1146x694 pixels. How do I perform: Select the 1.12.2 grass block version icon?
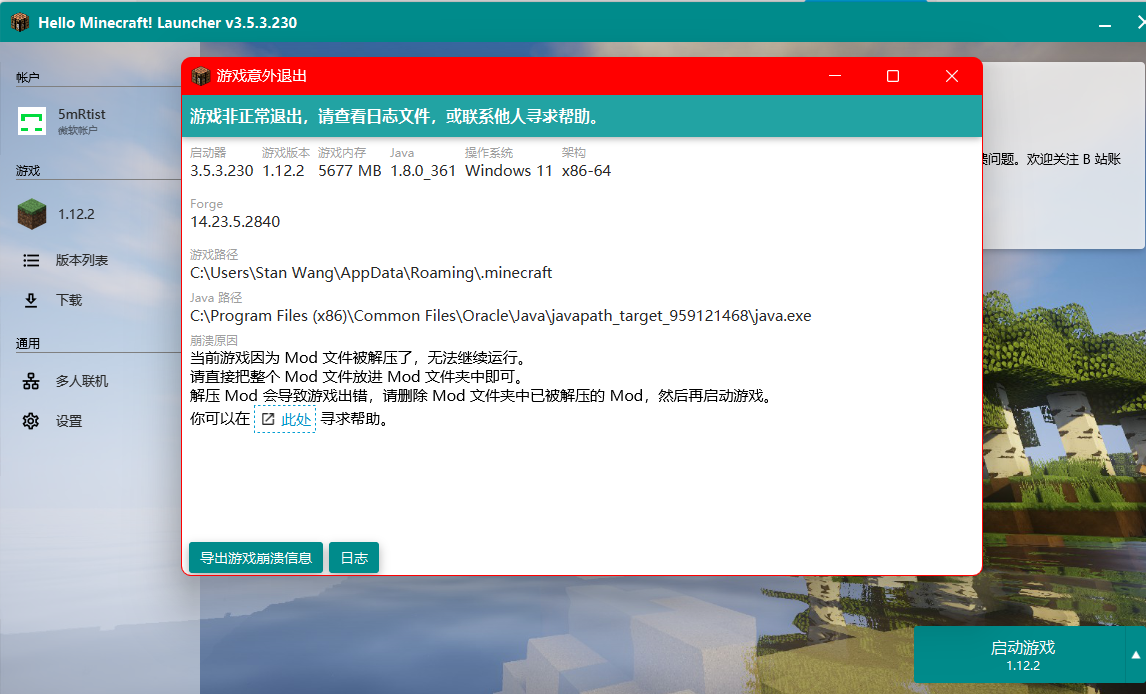(31, 213)
